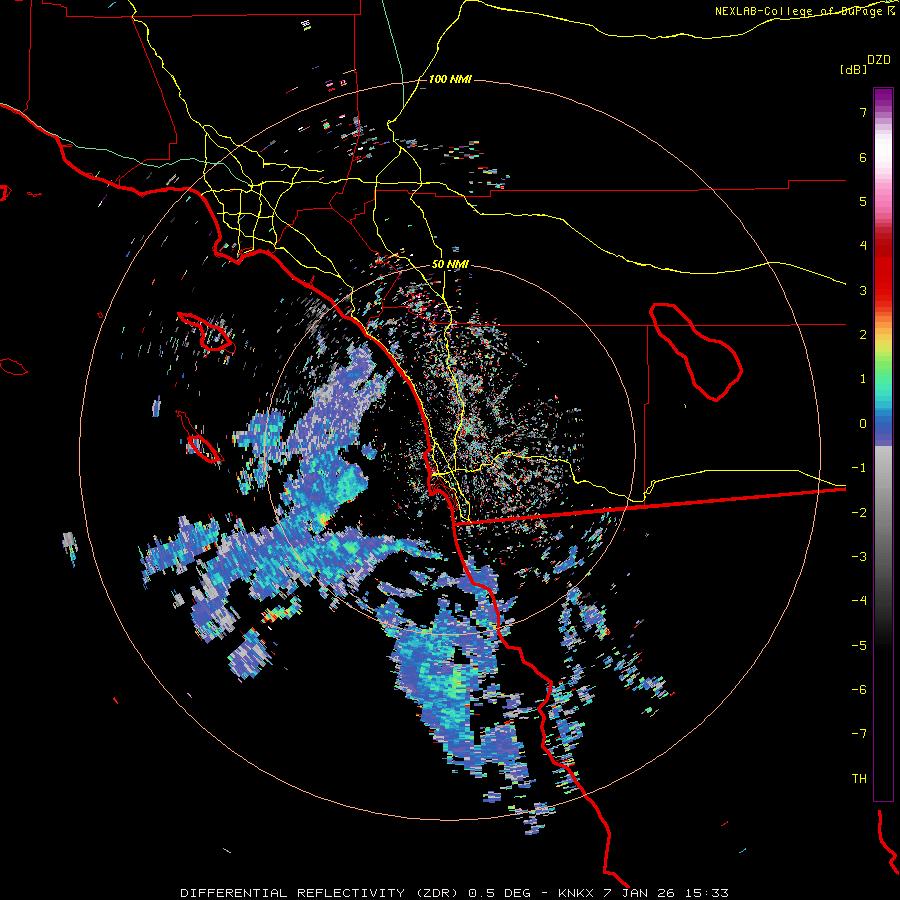This screenshot has width=900, height=900.
Task: Click the 5 value on the color scale
Action: 863,201
